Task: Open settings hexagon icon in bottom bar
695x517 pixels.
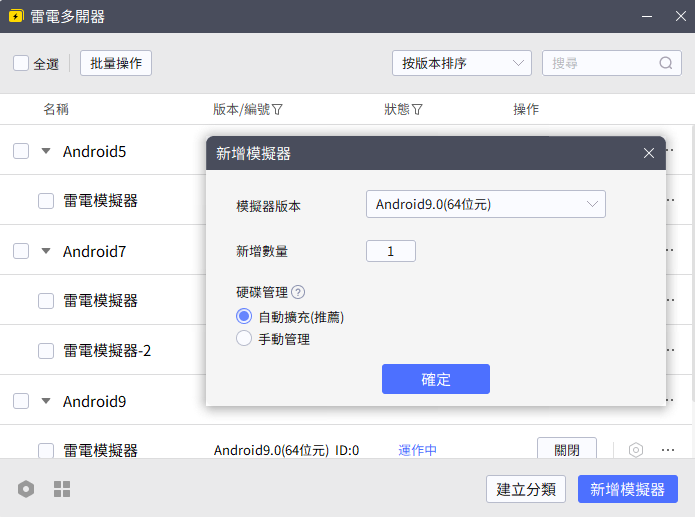Action: coord(26,489)
